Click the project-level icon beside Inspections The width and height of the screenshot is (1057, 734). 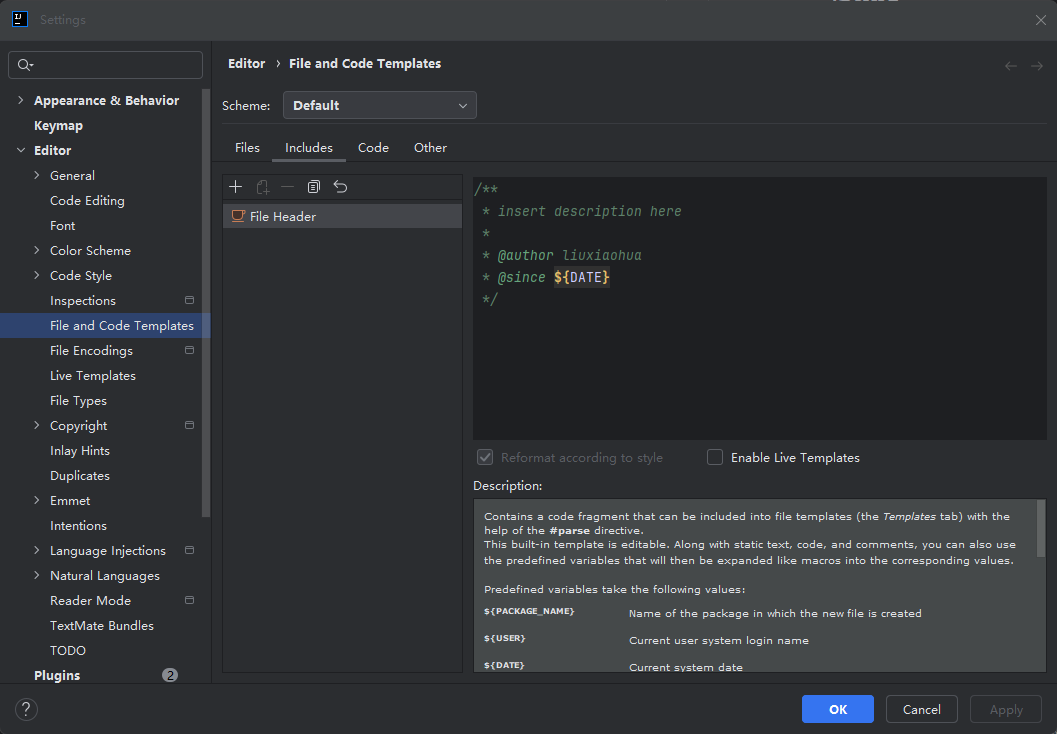coord(189,300)
